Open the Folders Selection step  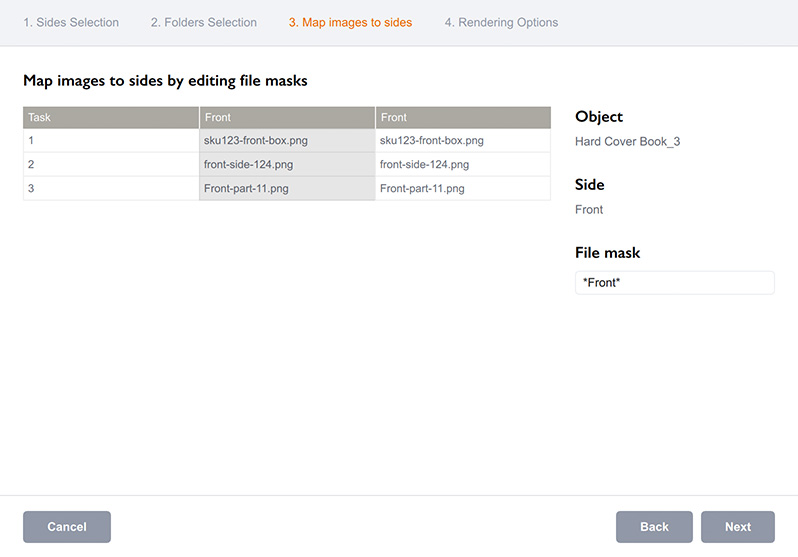click(x=203, y=22)
